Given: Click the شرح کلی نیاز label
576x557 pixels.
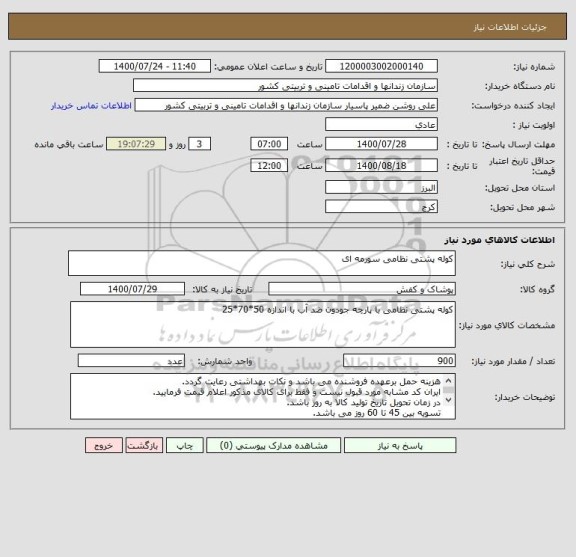Looking at the screenshot, I should click(x=528, y=264).
